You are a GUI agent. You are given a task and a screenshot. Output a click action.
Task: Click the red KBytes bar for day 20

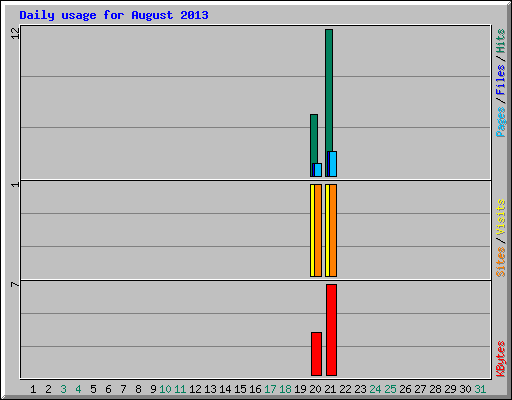tap(316, 354)
